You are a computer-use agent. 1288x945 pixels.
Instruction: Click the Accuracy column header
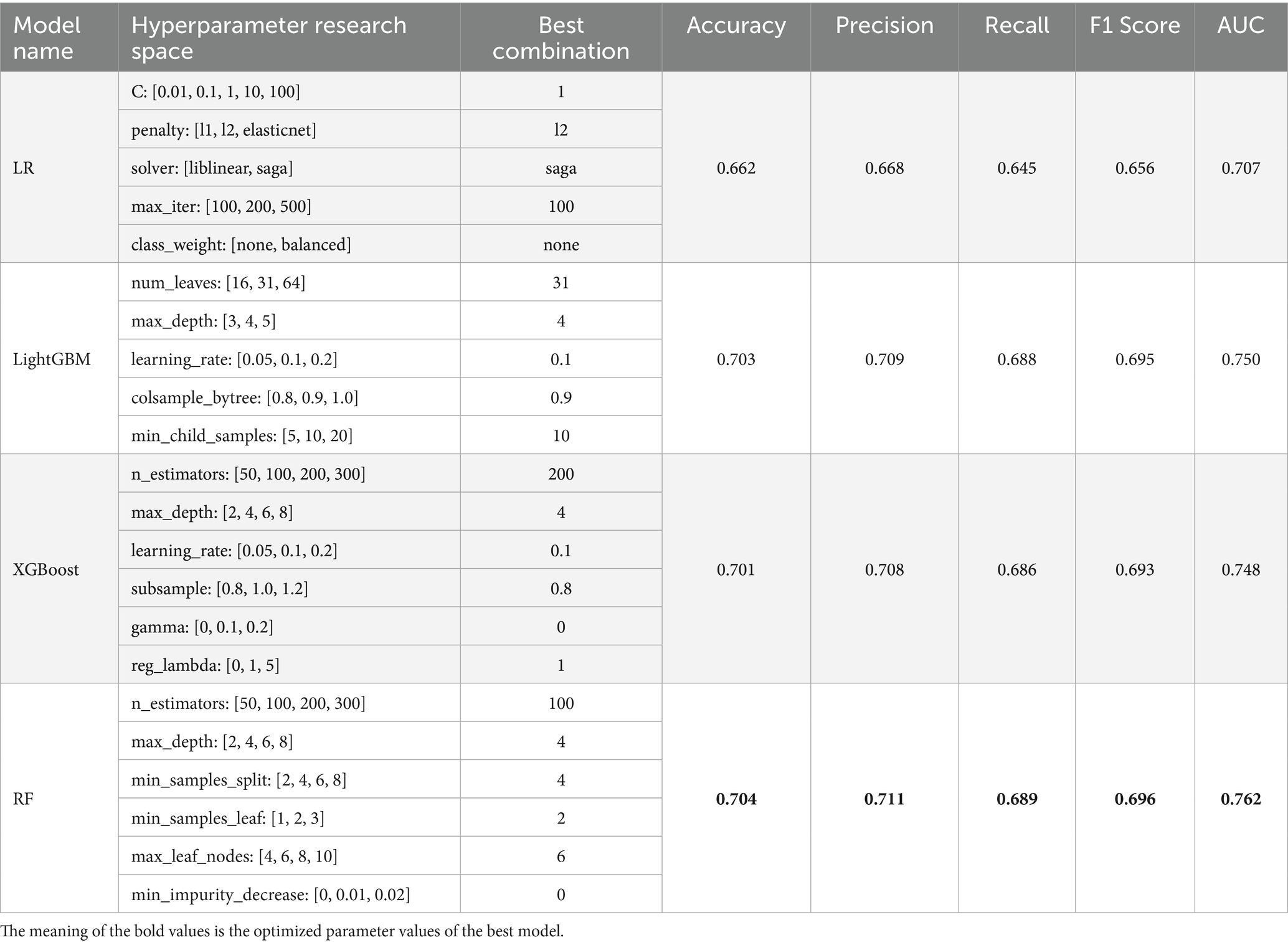[736, 26]
